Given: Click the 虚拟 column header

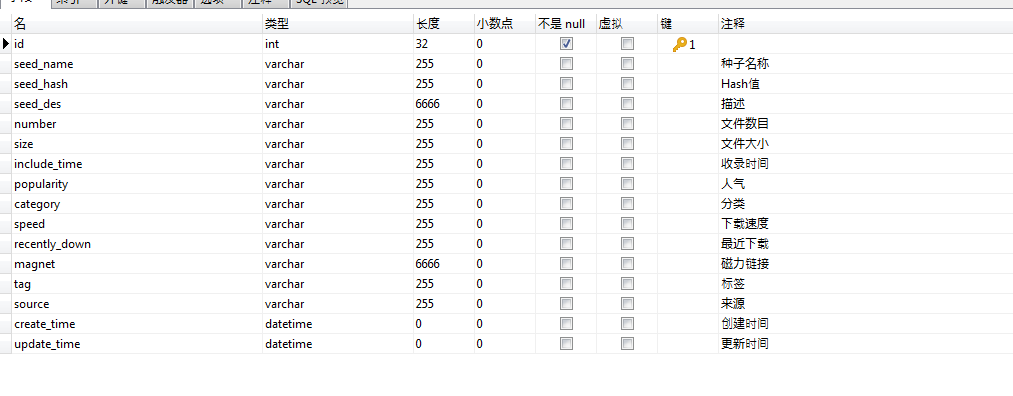Looking at the screenshot, I should coord(627,24).
